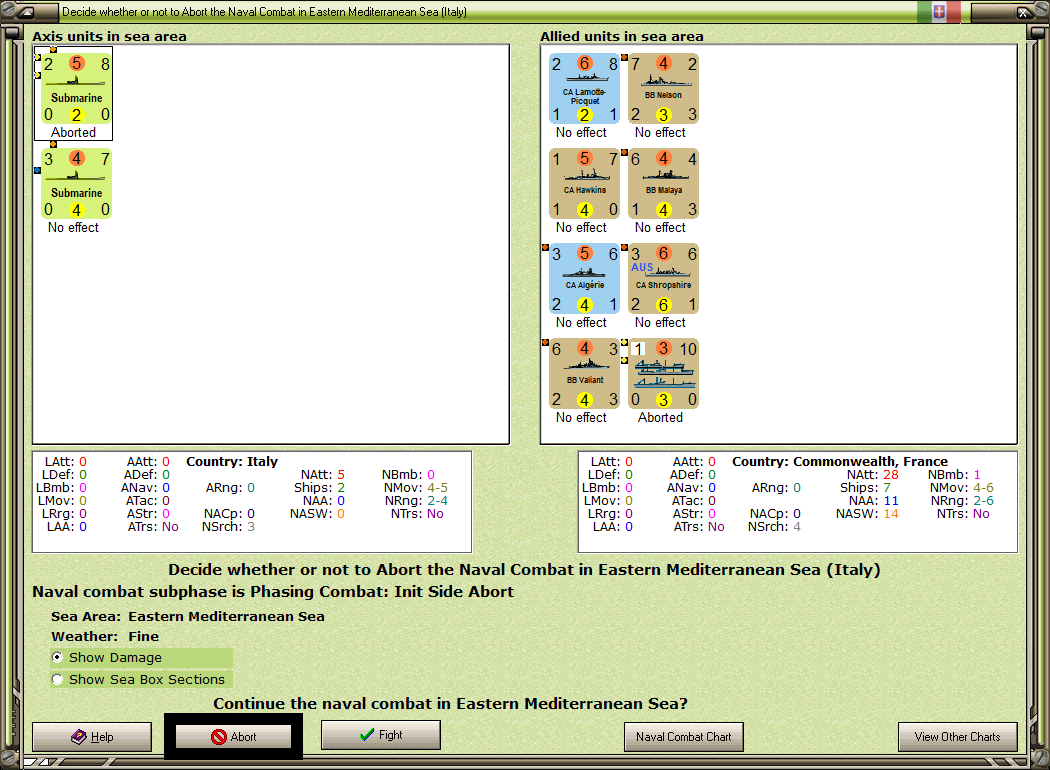Pick the CA Lamotte-Picquet ship counter
The height and width of the screenshot is (770, 1050).
click(x=584, y=88)
